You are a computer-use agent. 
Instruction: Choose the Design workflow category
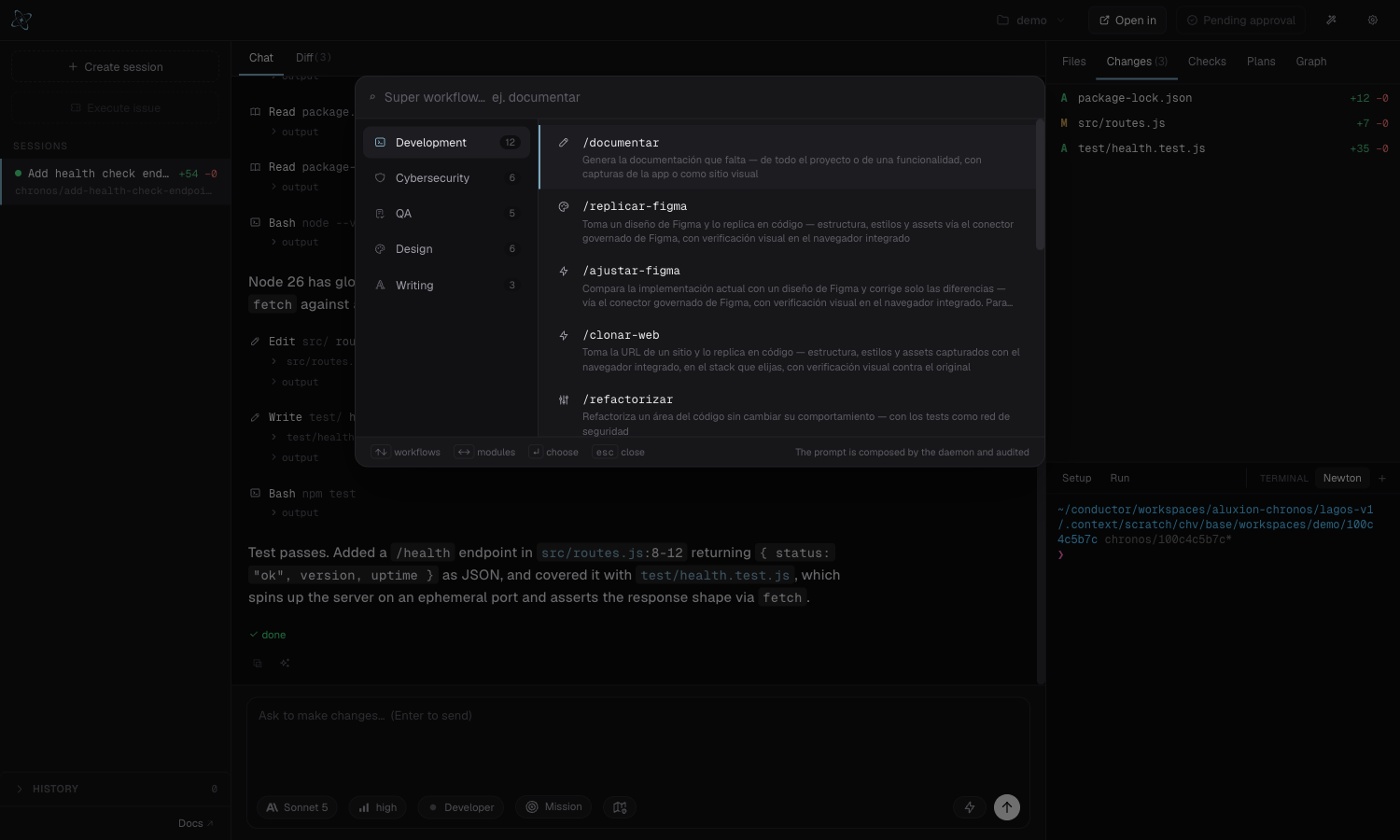point(446,249)
